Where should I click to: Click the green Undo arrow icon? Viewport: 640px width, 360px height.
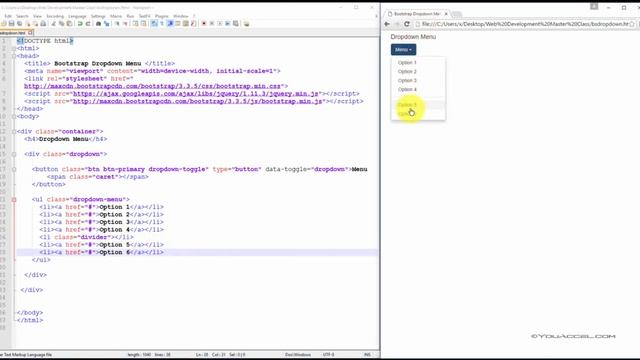[80, 24]
